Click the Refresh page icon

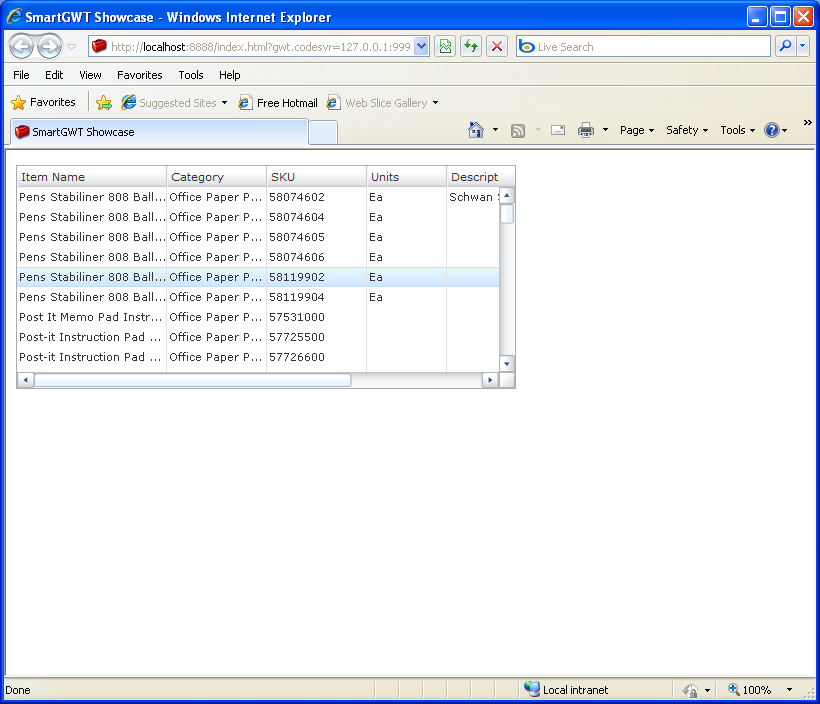[471, 47]
